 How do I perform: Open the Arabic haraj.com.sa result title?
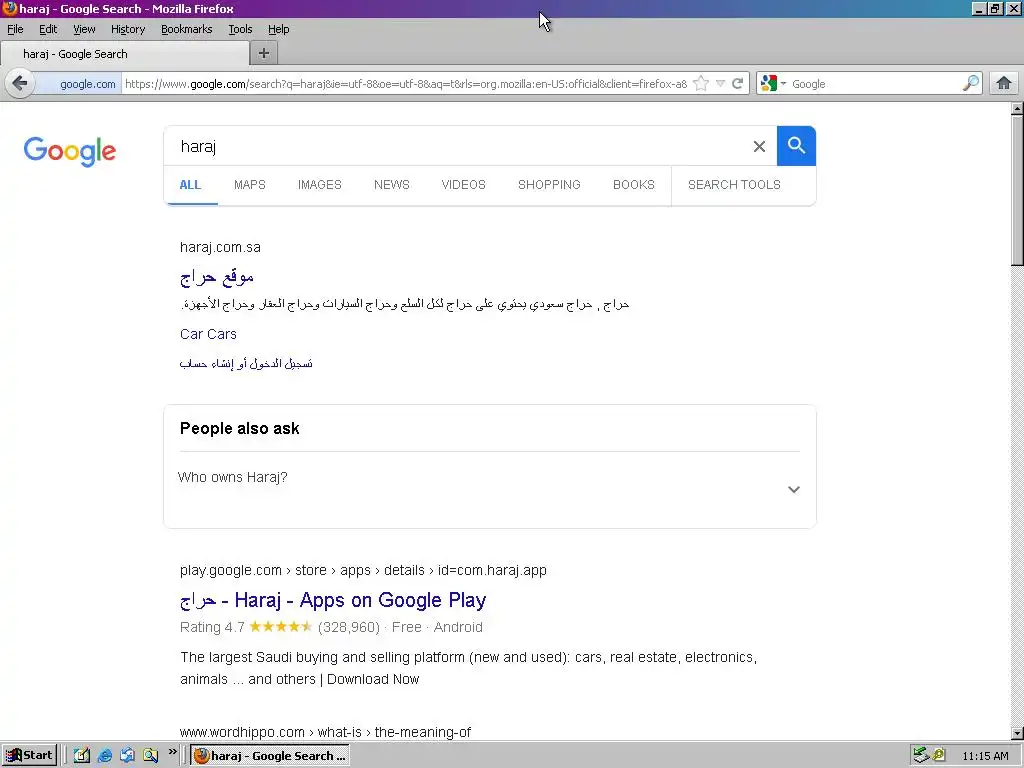217,277
